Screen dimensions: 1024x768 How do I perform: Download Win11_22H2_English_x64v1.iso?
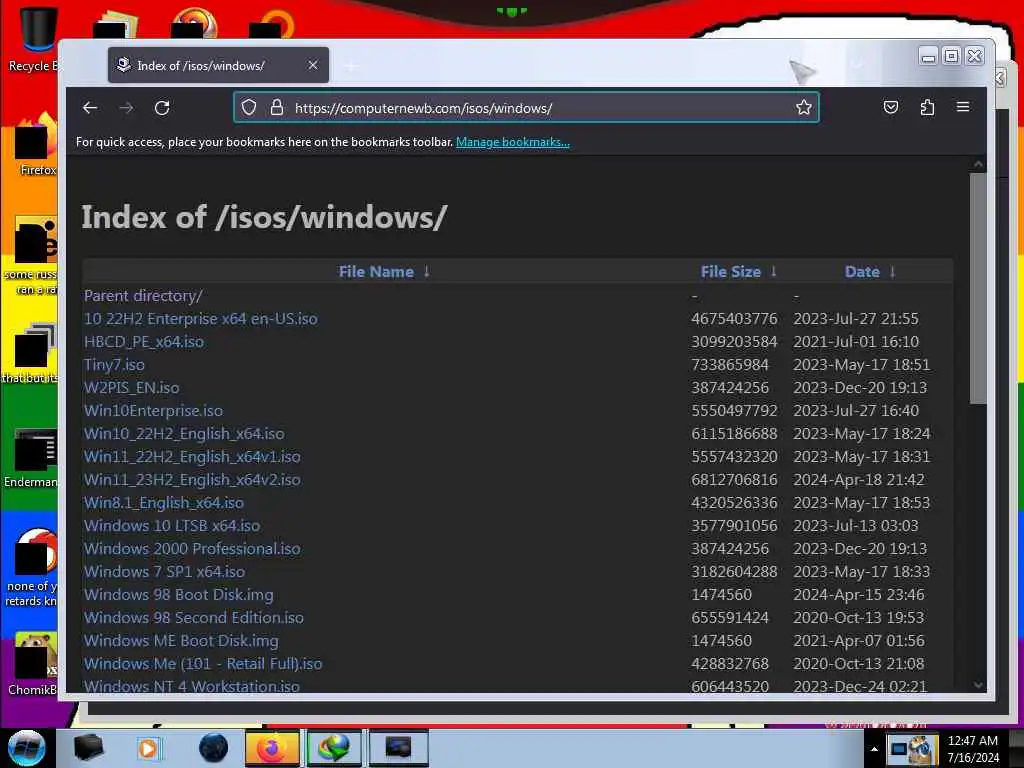192,456
